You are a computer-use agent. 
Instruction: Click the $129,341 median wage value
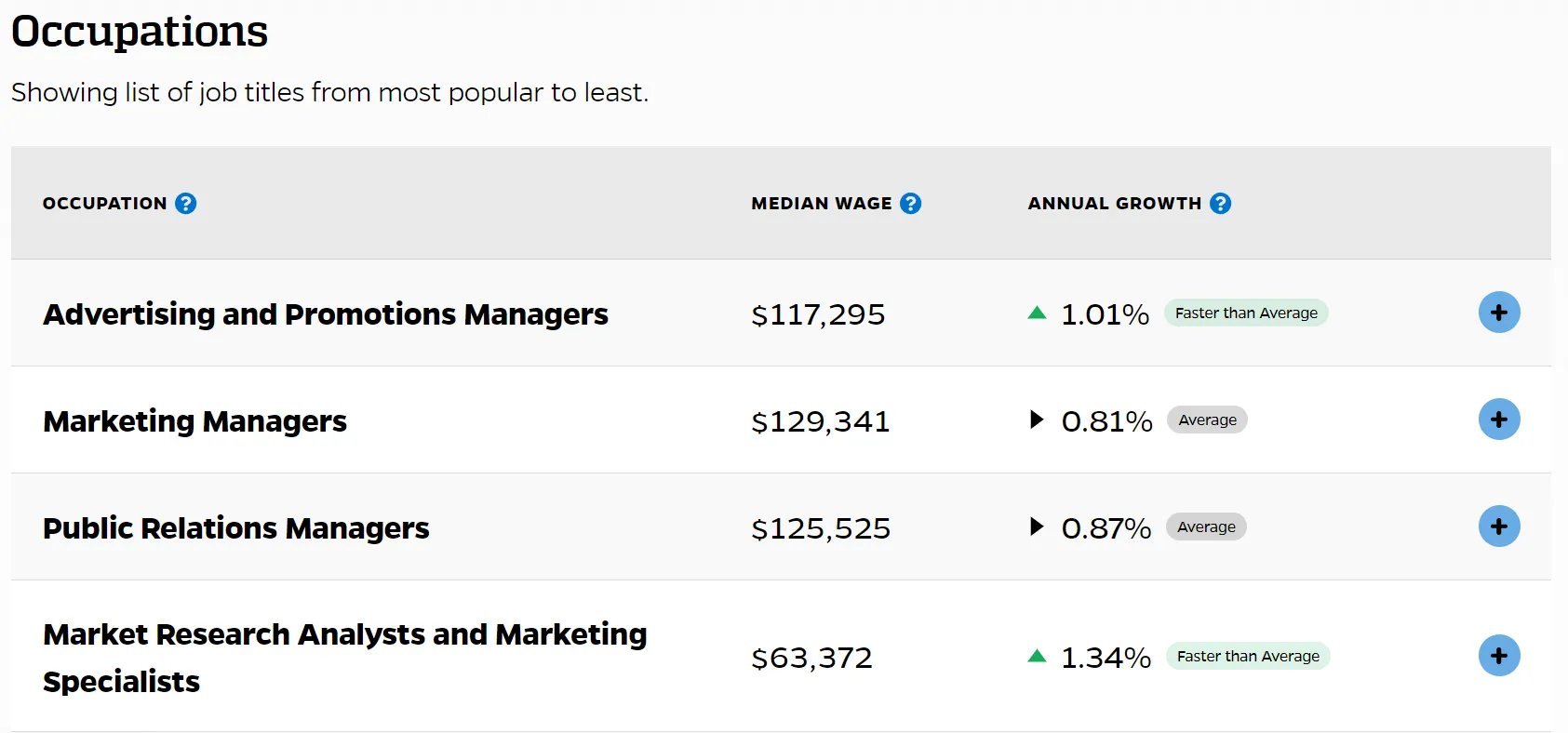coord(821,421)
